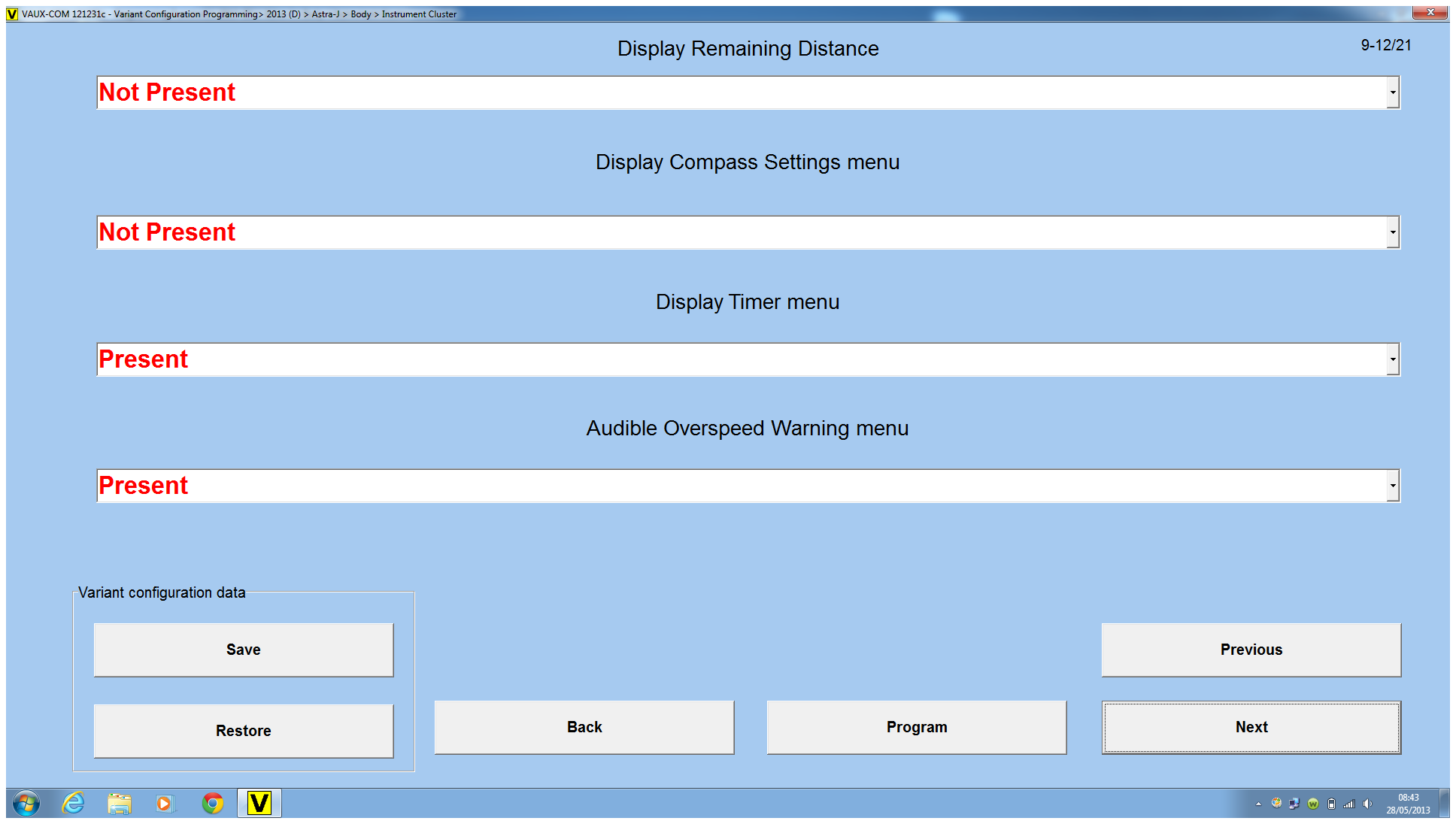This screenshot has width=1456, height=824.
Task: Show hidden system tray icons
Action: tap(1258, 804)
